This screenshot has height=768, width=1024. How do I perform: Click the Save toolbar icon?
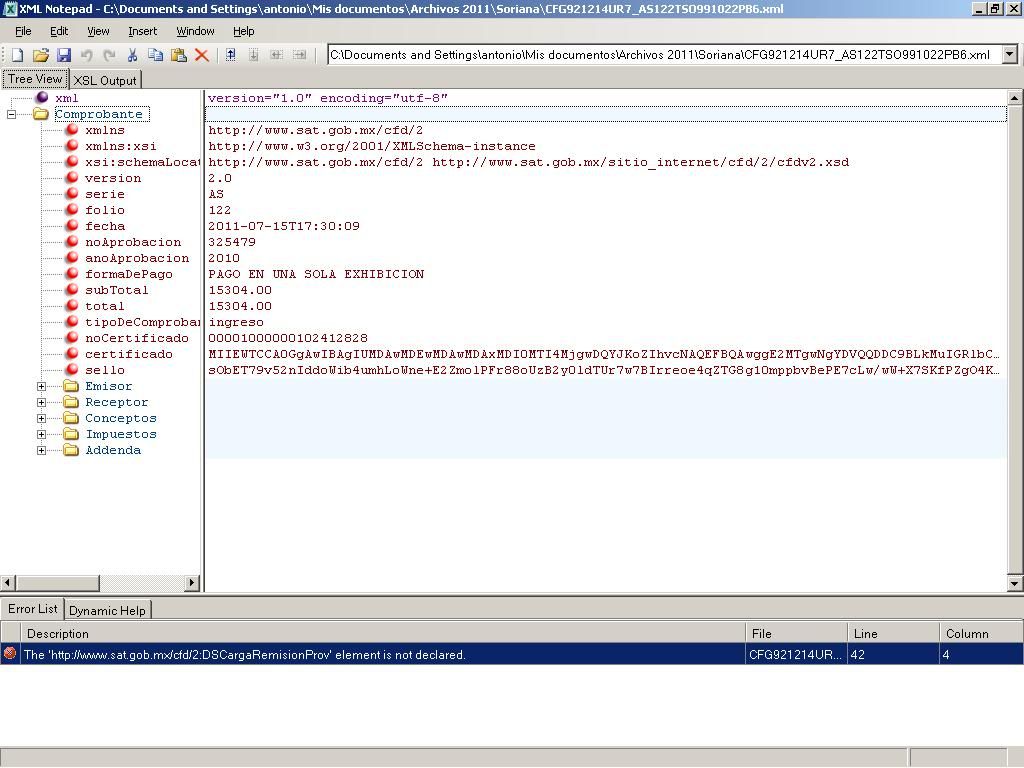tap(63, 55)
